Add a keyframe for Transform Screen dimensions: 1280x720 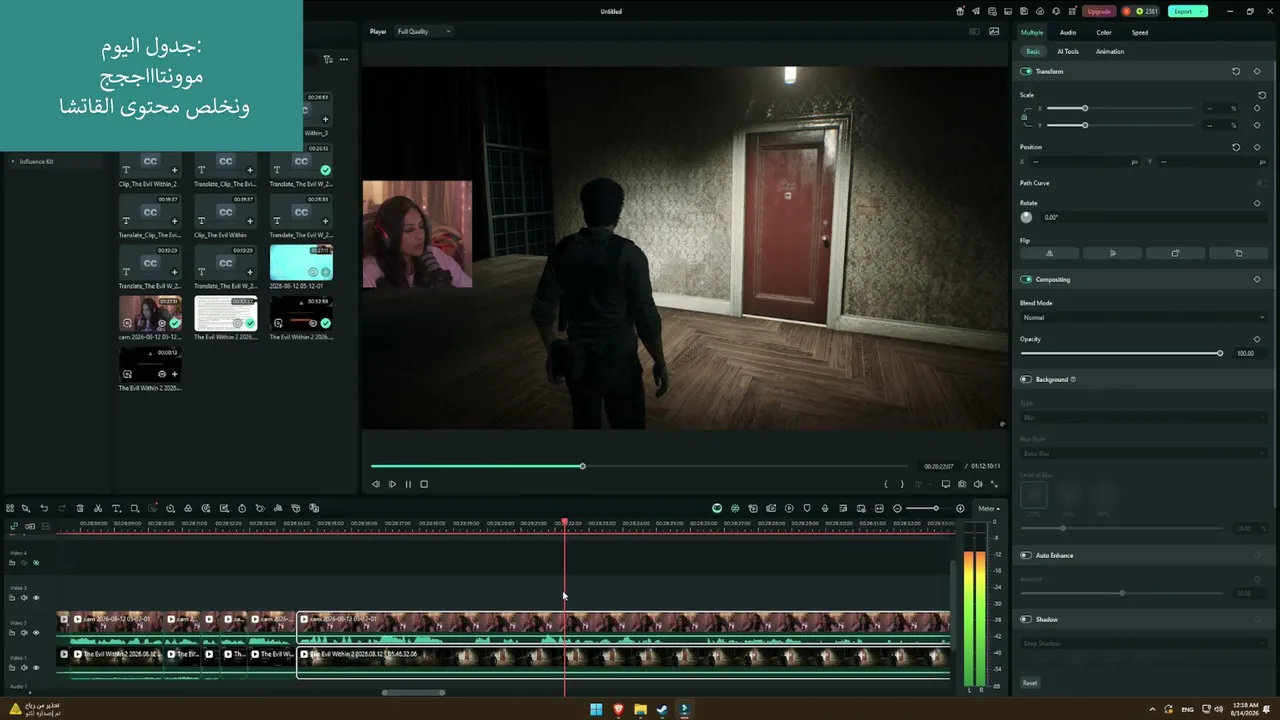tap(1257, 71)
